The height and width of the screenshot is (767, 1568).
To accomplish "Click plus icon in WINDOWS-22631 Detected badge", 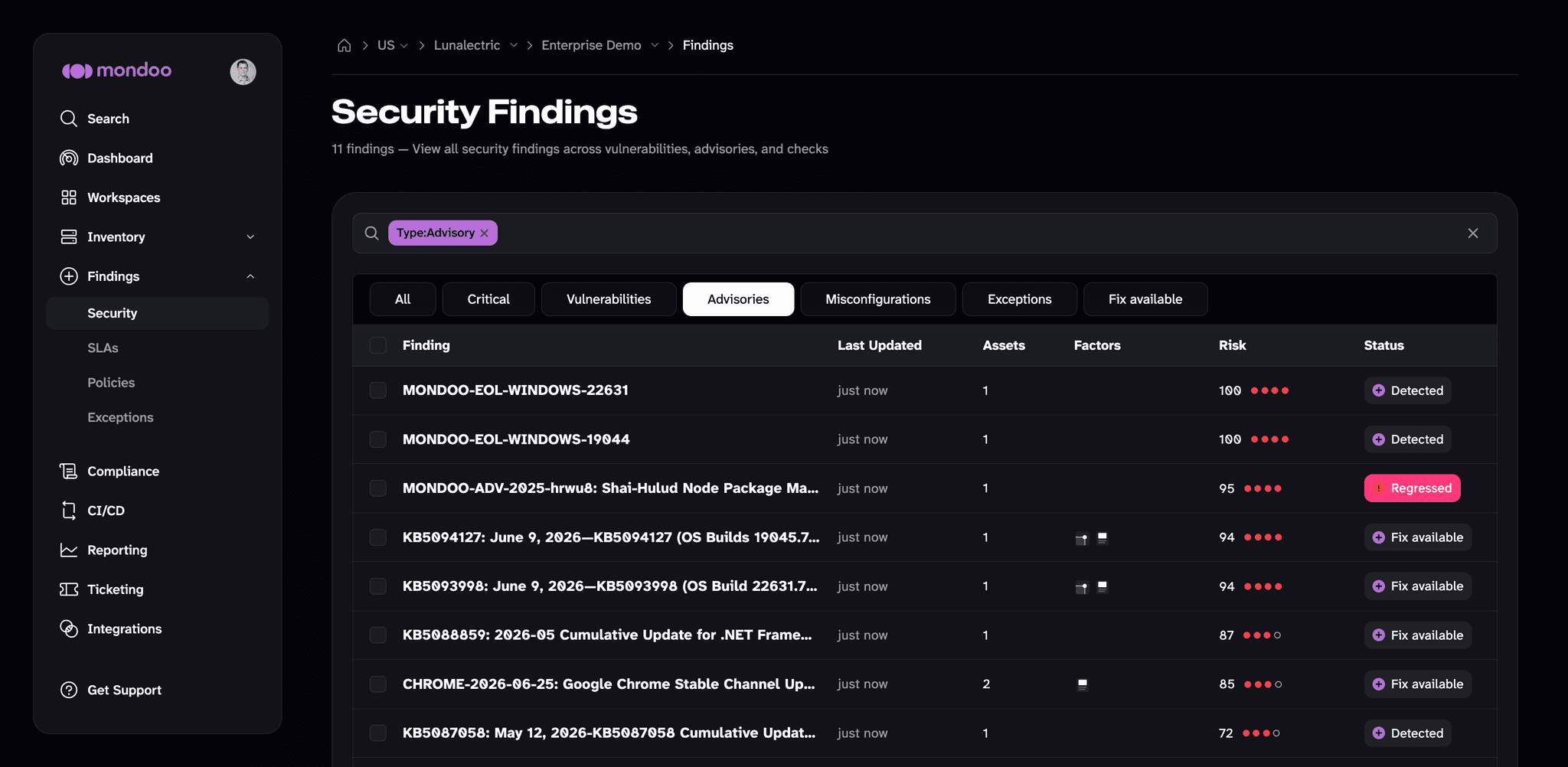I will pos(1379,390).
